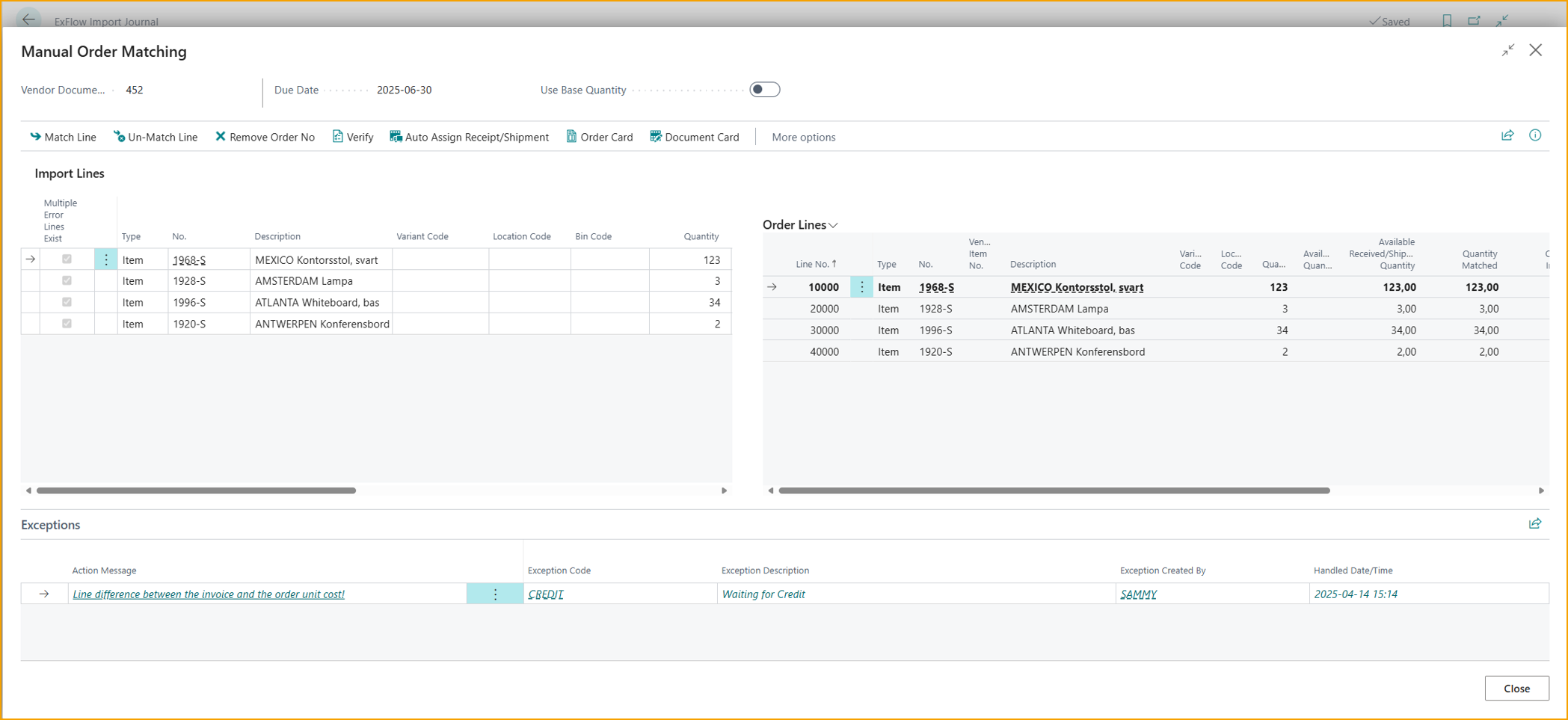Viewport: 1568px width, 720px height.
Task: Click the Un-Match Line icon
Action: [x=119, y=137]
